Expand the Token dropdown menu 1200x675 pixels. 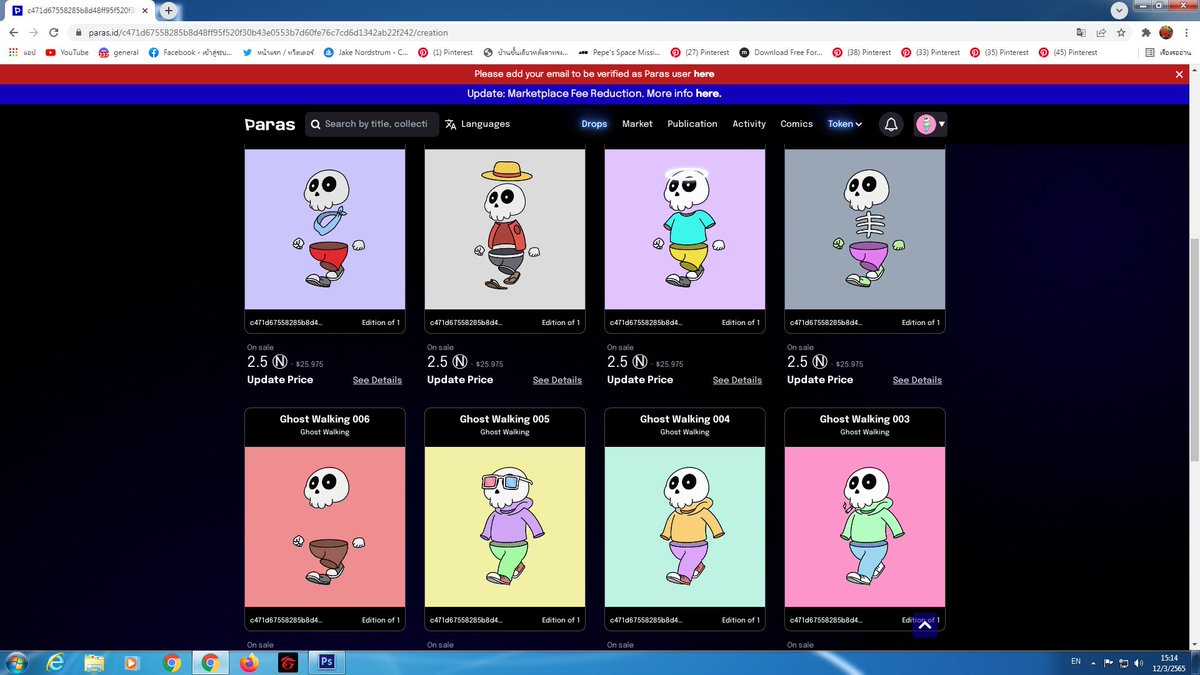pos(845,124)
